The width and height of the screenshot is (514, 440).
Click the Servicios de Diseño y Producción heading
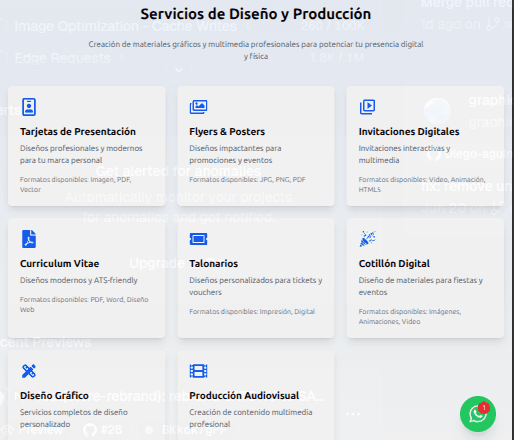(x=256, y=14)
